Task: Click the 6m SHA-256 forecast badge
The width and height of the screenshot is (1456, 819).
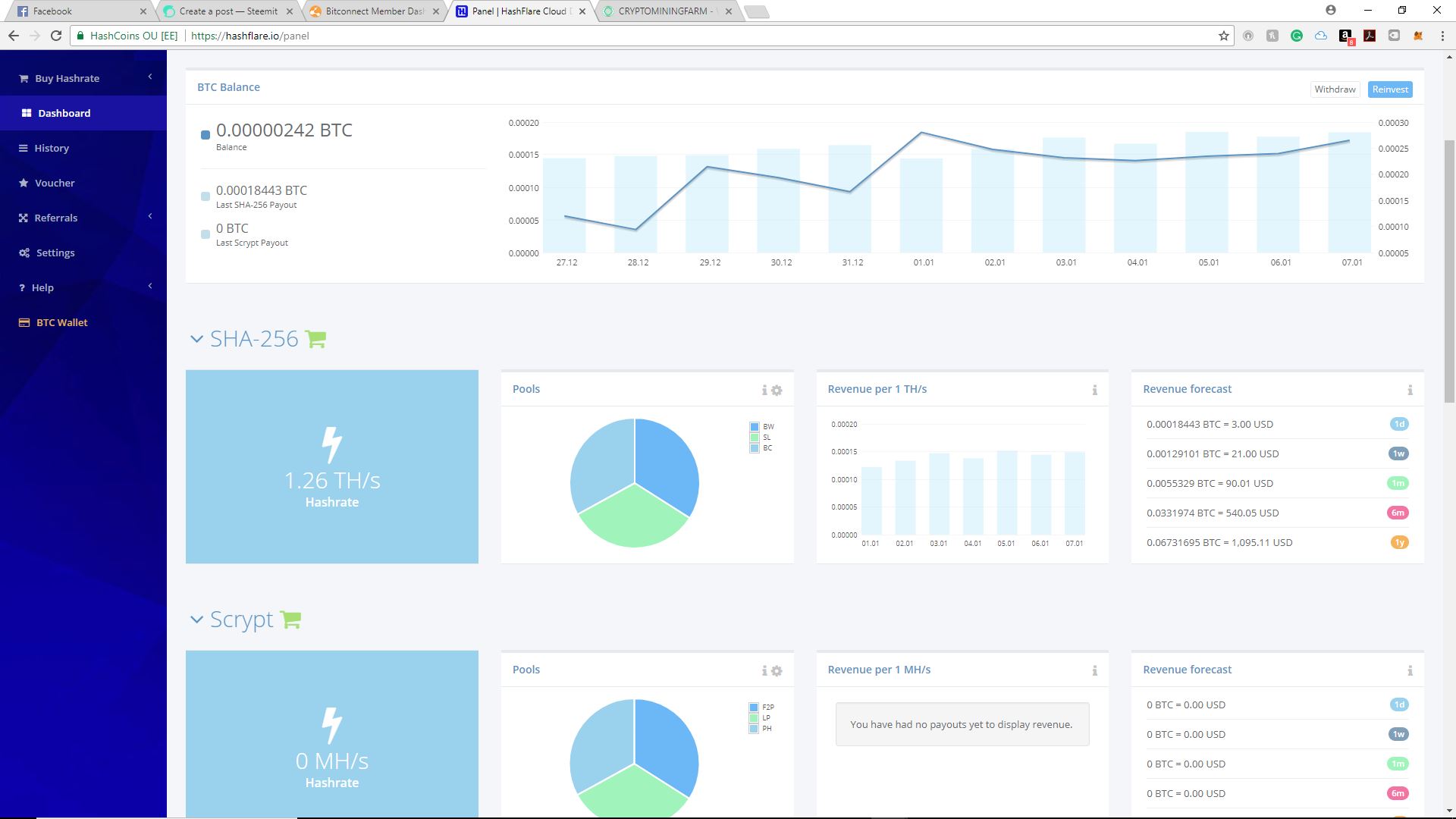Action: point(1398,513)
